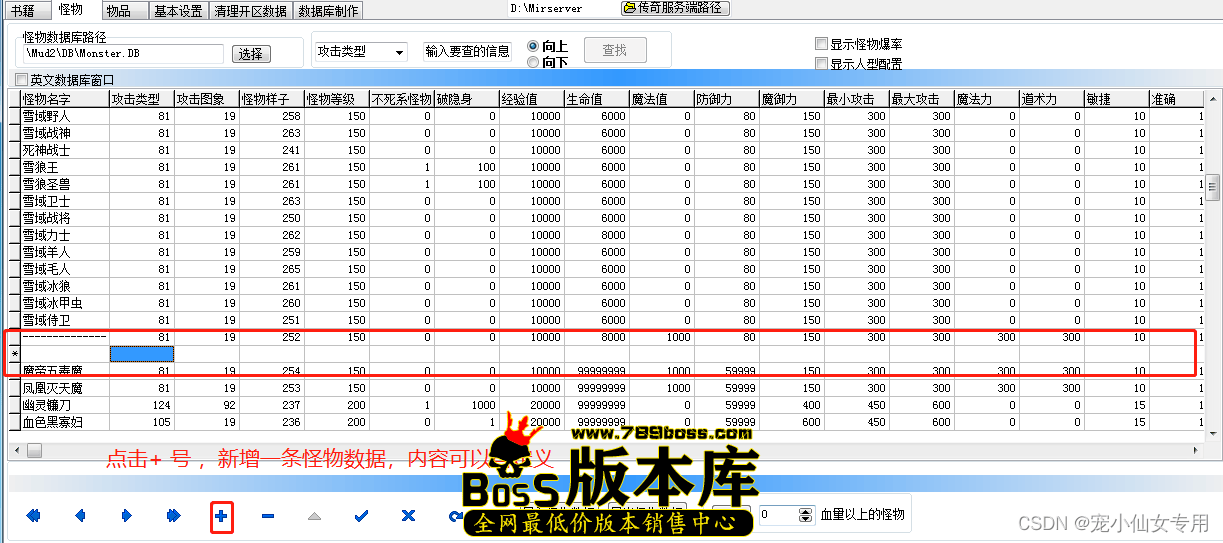1223x543 pixels.
Task: Click the plus icon to add record
Action: (221, 516)
